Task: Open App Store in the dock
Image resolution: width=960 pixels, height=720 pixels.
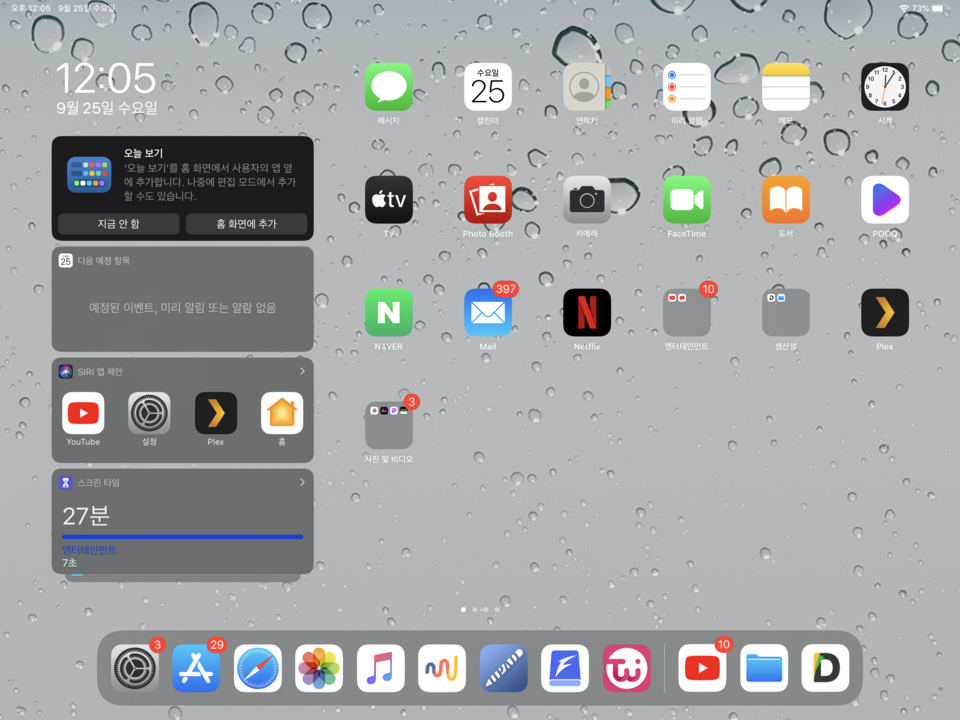Action: coord(196,668)
